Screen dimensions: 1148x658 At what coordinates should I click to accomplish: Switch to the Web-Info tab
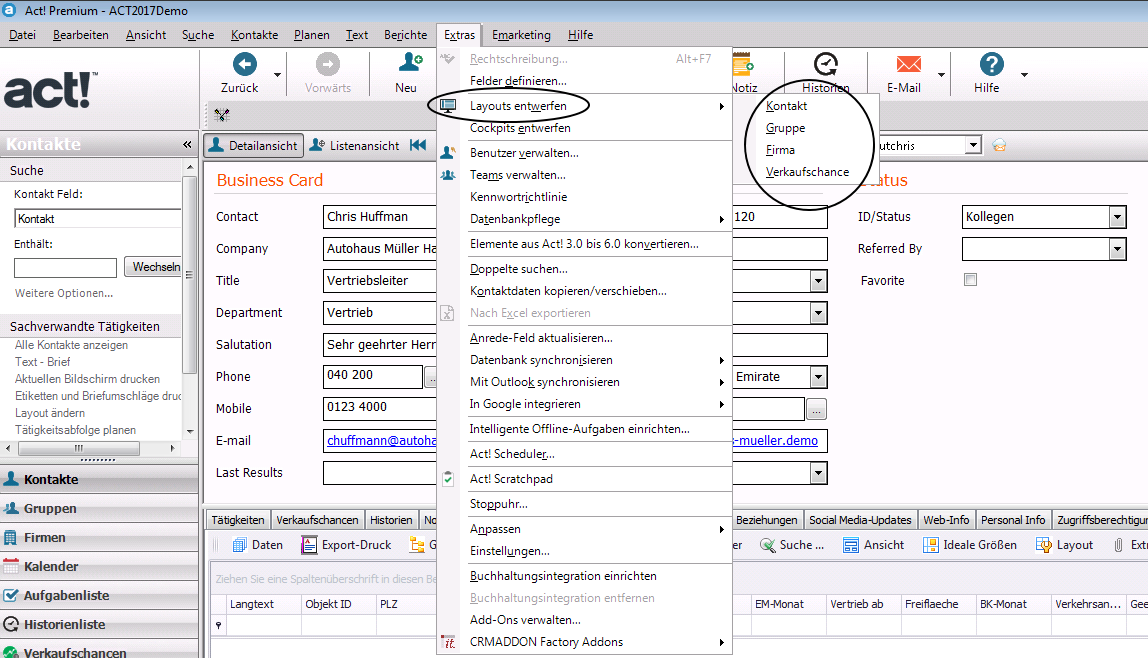[x=946, y=520]
